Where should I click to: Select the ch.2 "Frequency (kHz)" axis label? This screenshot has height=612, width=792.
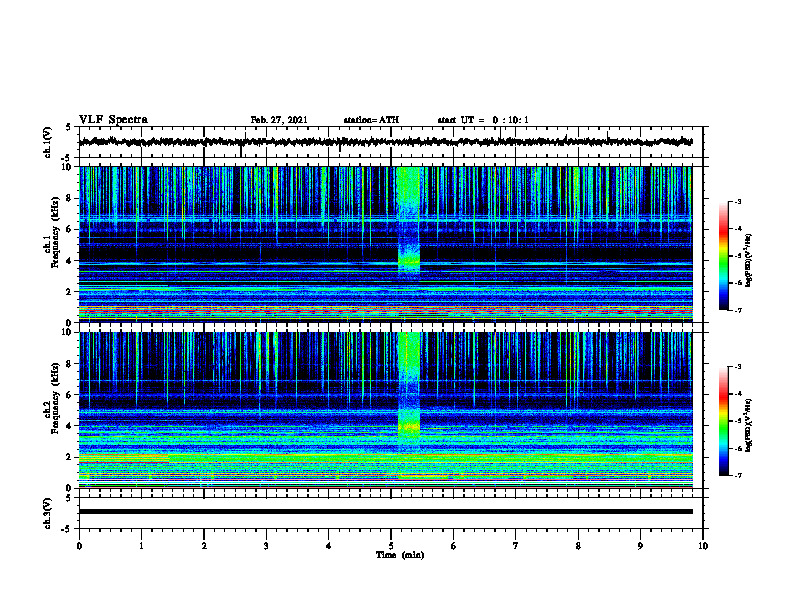point(55,398)
